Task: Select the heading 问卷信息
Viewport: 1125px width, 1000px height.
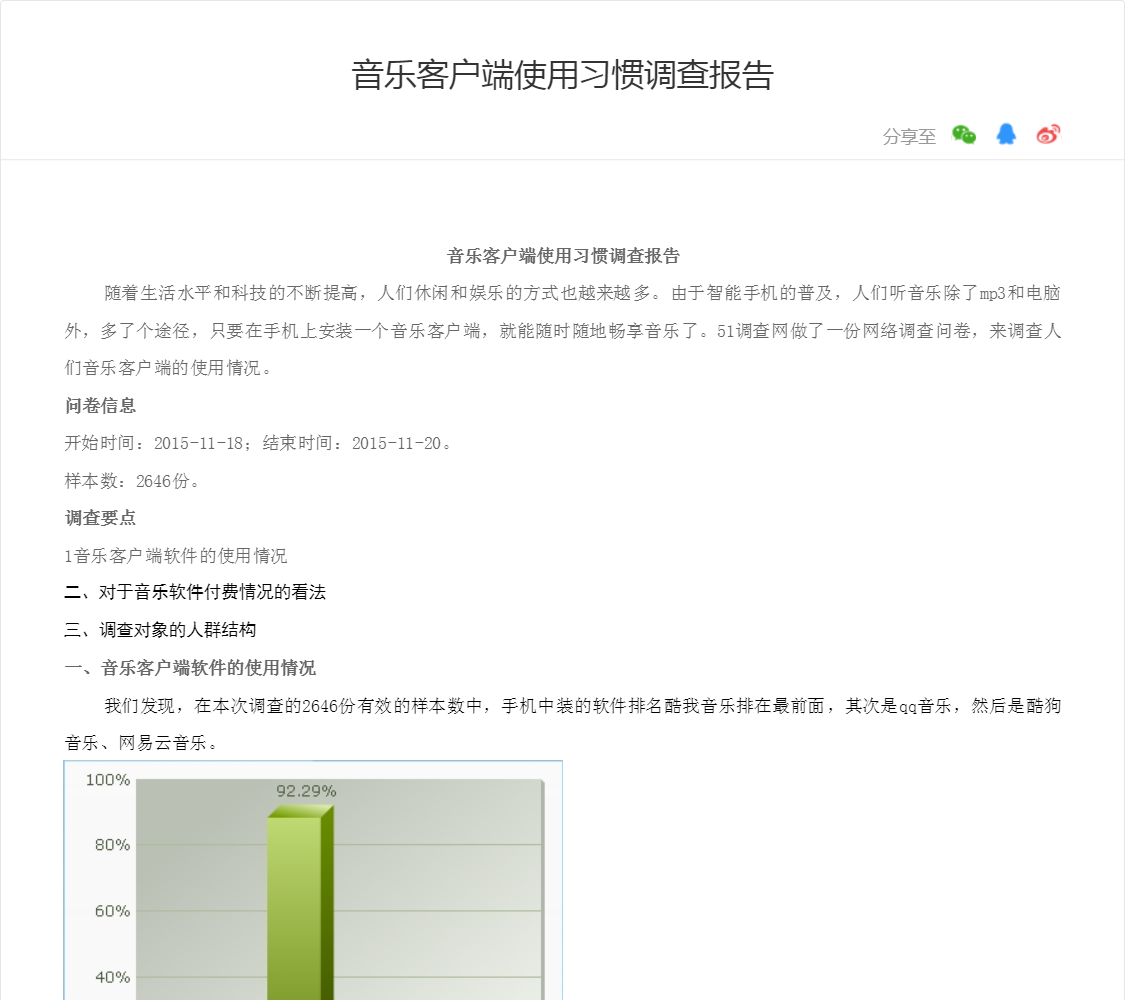Action: (100, 405)
